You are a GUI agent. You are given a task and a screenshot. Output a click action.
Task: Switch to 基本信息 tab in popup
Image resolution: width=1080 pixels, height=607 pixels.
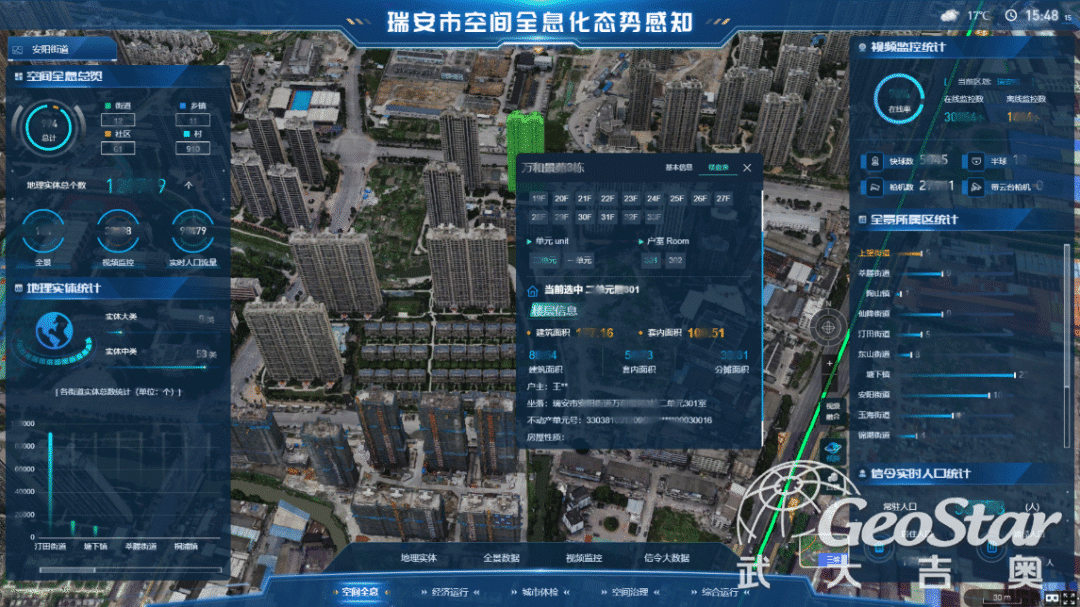pos(679,168)
